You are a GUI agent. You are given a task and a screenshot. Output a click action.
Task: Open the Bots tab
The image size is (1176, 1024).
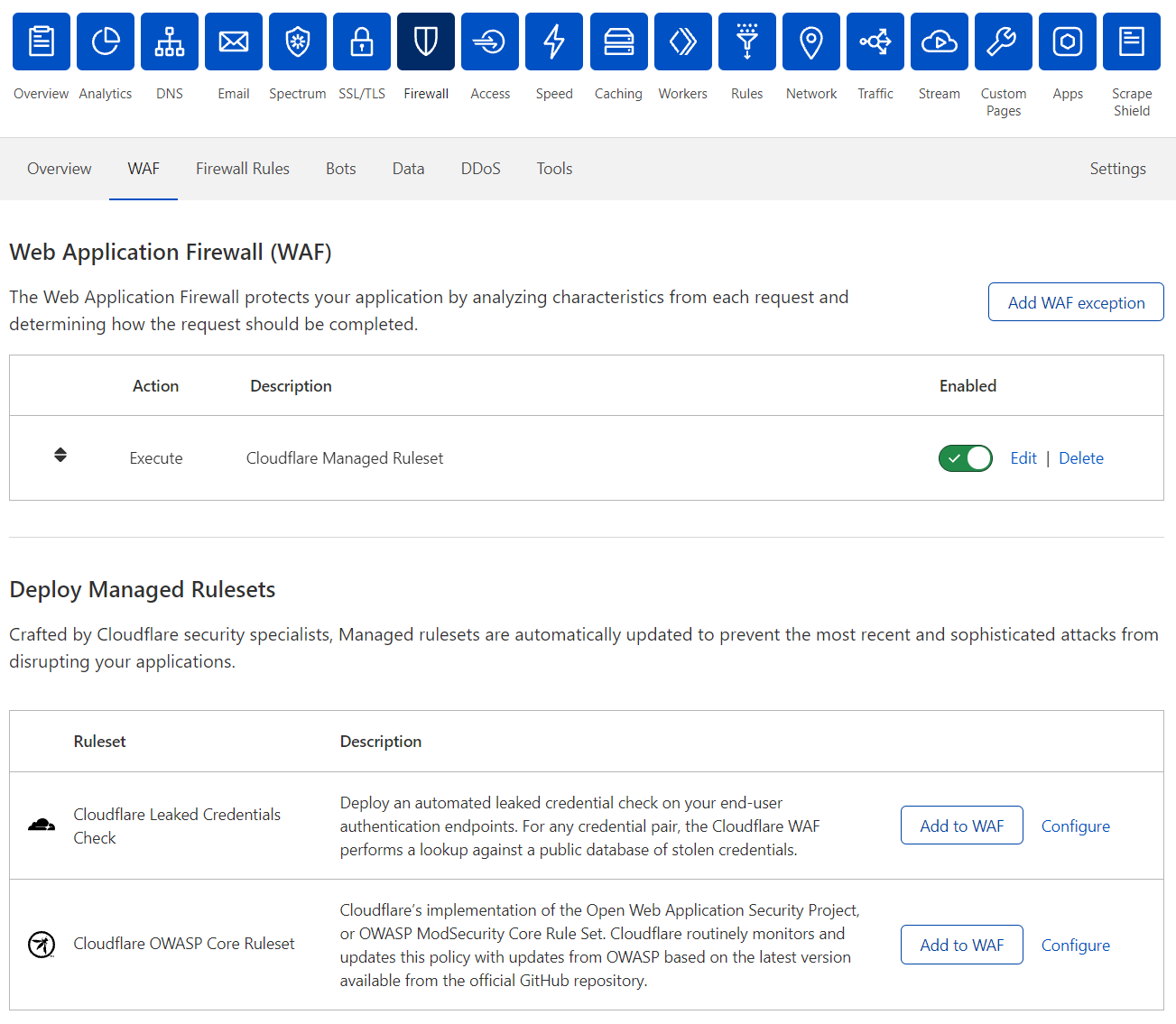(340, 169)
